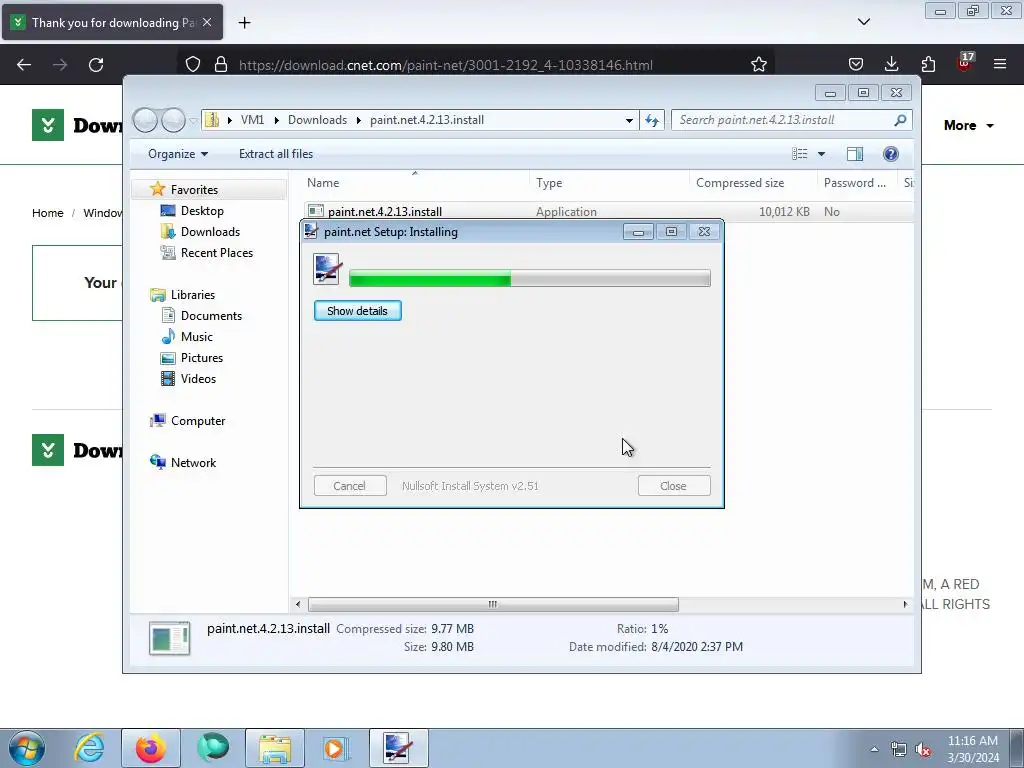The width and height of the screenshot is (1024, 768).
Task: Open Explorer Help with question mark icon
Action: click(x=891, y=154)
